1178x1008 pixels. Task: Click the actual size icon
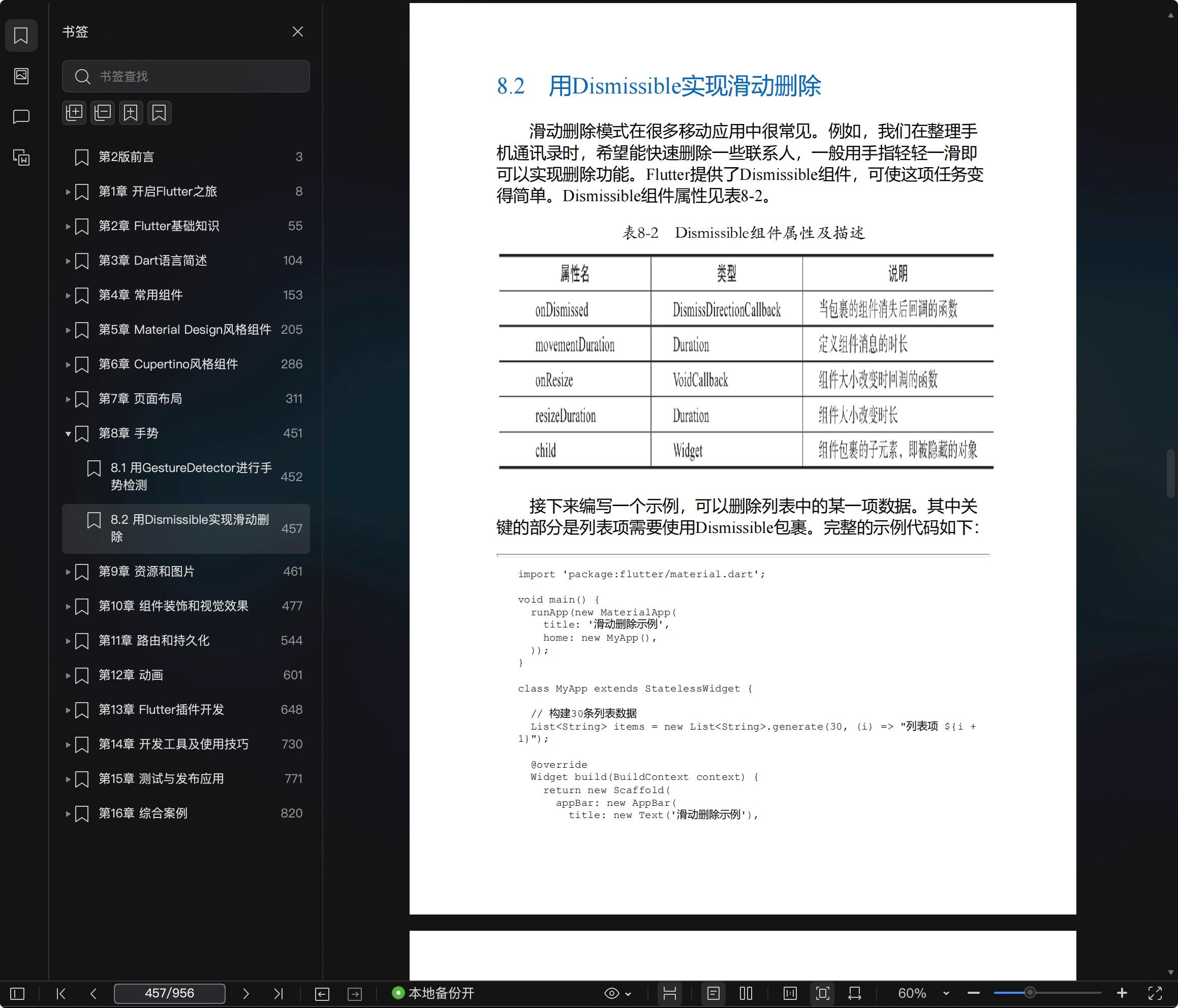pyautogui.click(x=790, y=993)
